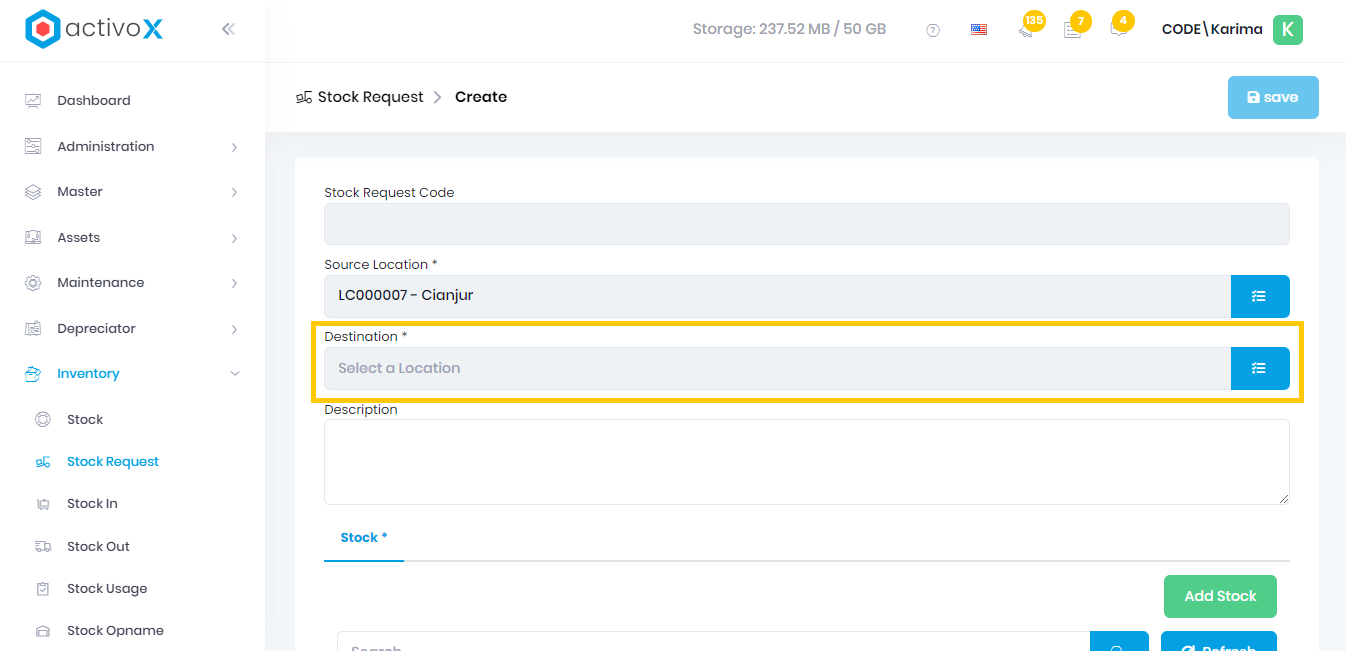Click the Stock Request breadcrumb link
The width and height of the screenshot is (1346, 651).
(370, 97)
